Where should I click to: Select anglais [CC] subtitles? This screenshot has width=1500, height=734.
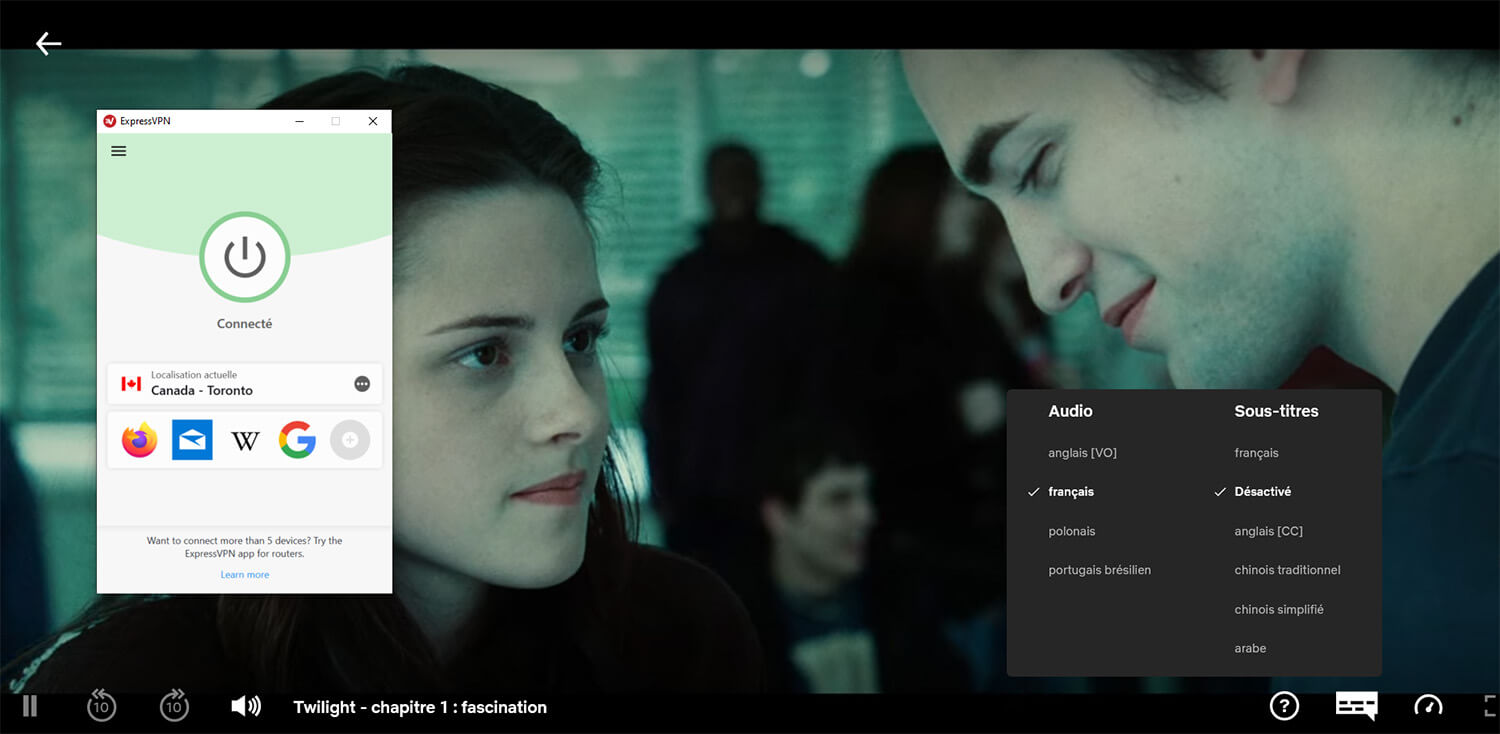pos(1269,531)
